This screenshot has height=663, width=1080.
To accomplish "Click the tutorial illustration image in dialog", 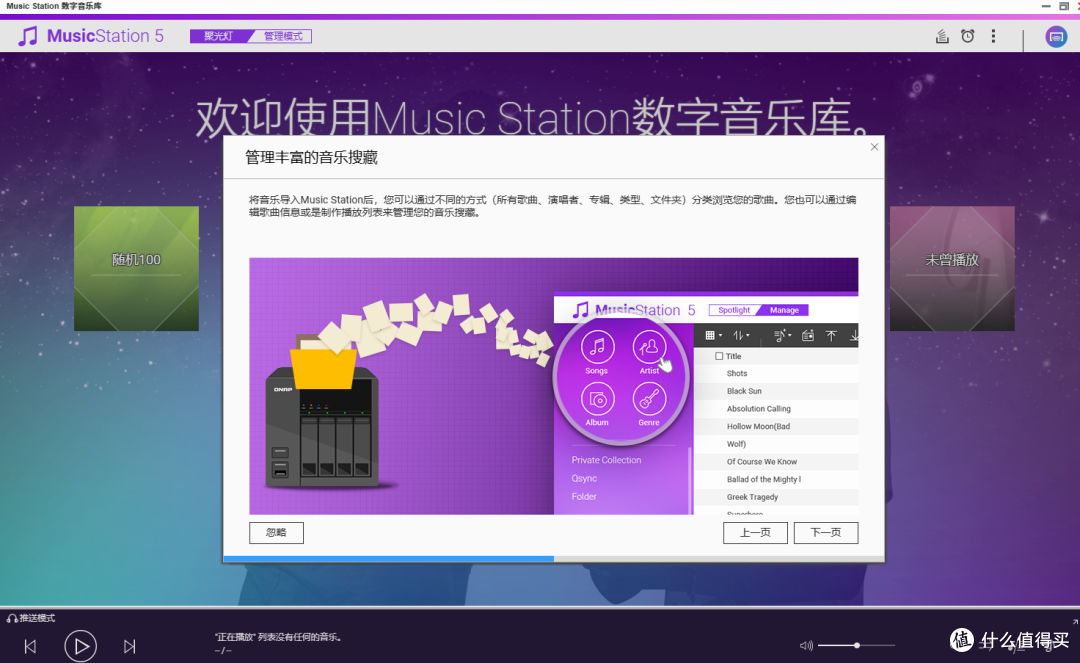I will pyautogui.click(x=554, y=386).
